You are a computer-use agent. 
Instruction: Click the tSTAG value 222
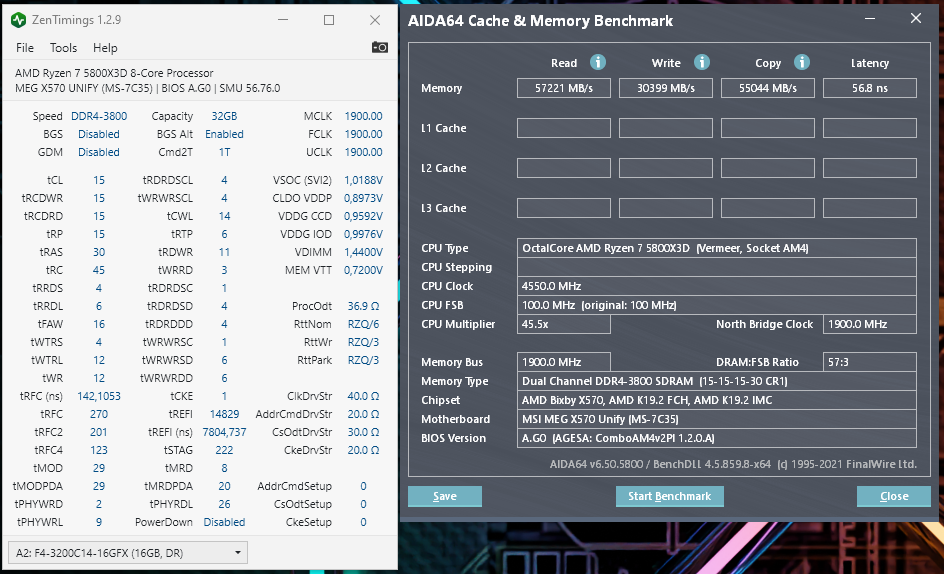click(224, 451)
